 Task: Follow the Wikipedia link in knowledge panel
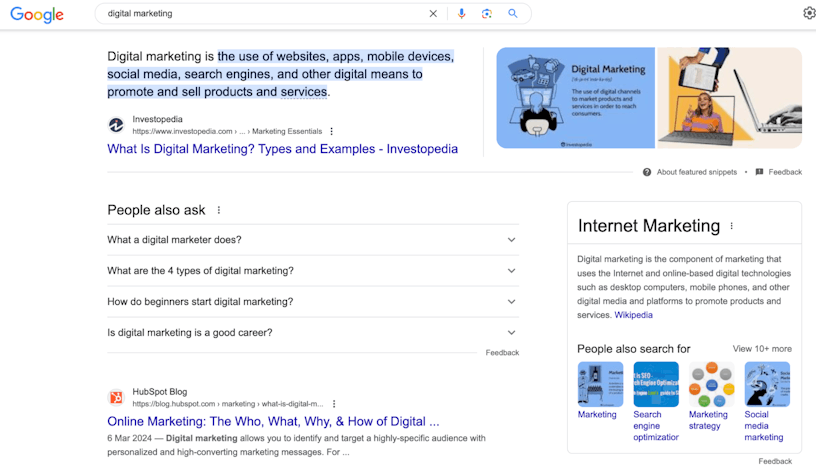point(633,315)
